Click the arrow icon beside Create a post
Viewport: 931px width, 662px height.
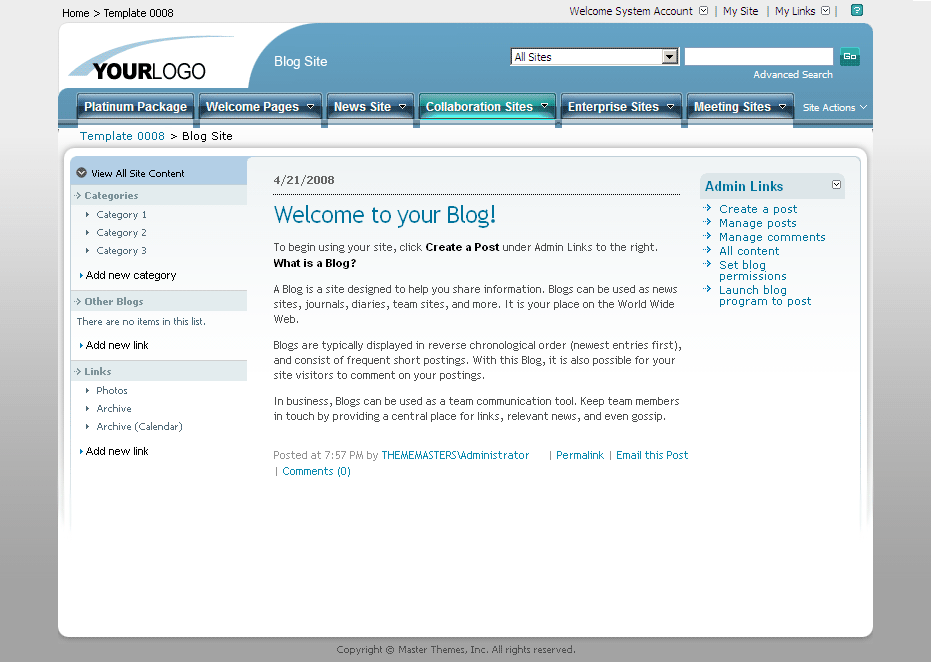click(x=707, y=209)
